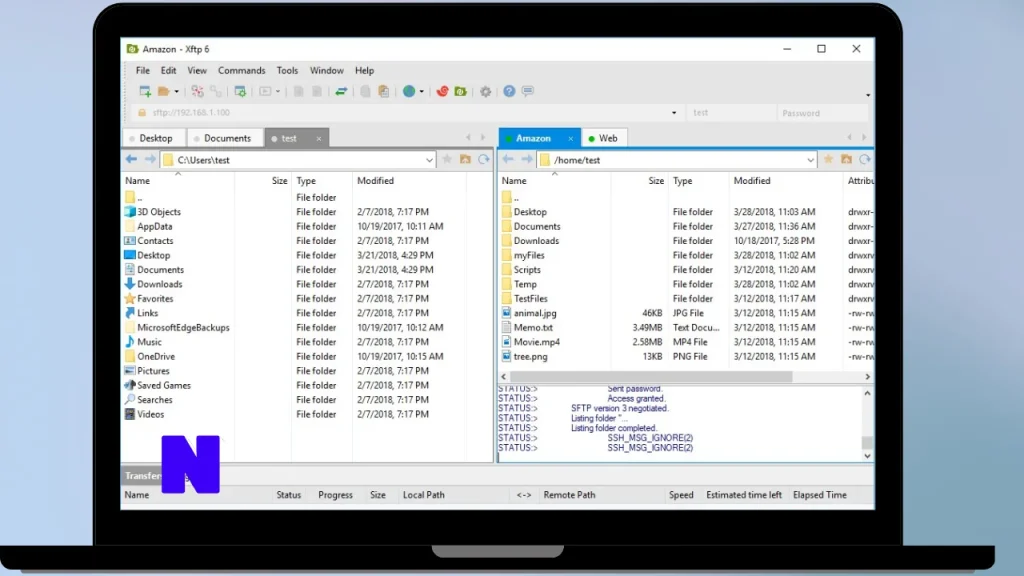Image resolution: width=1024 pixels, height=576 pixels.
Task: Click the local pane forward arrow
Action: (150, 159)
